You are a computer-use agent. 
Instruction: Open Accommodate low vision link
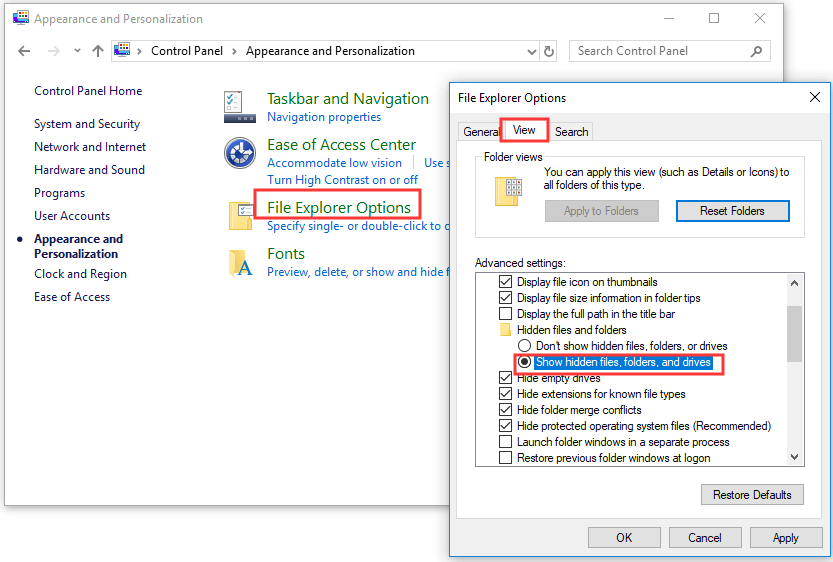tap(335, 163)
